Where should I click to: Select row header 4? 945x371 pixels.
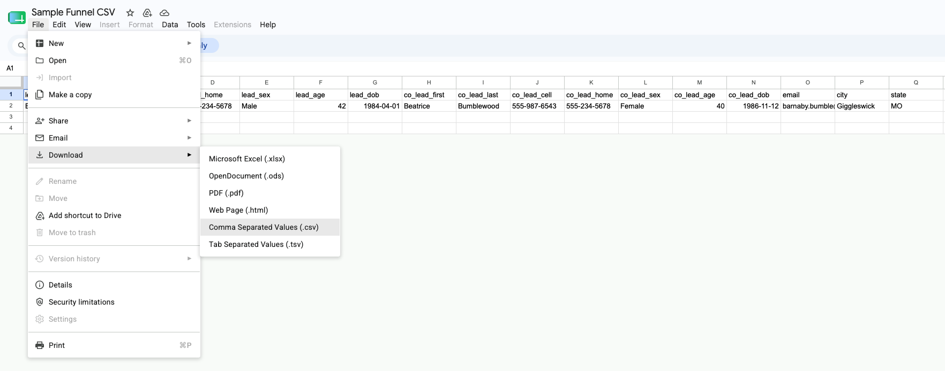click(11, 128)
